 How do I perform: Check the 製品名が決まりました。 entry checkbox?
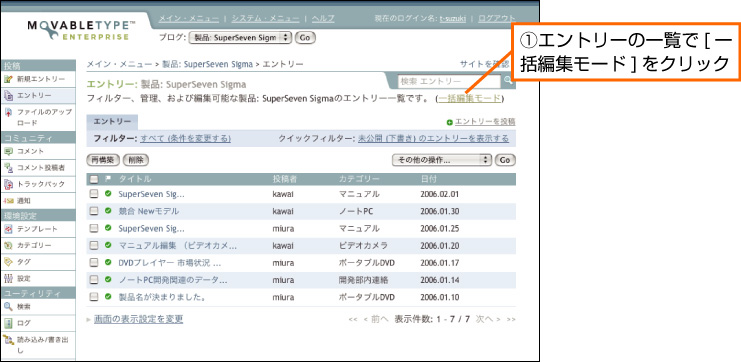coord(94,297)
